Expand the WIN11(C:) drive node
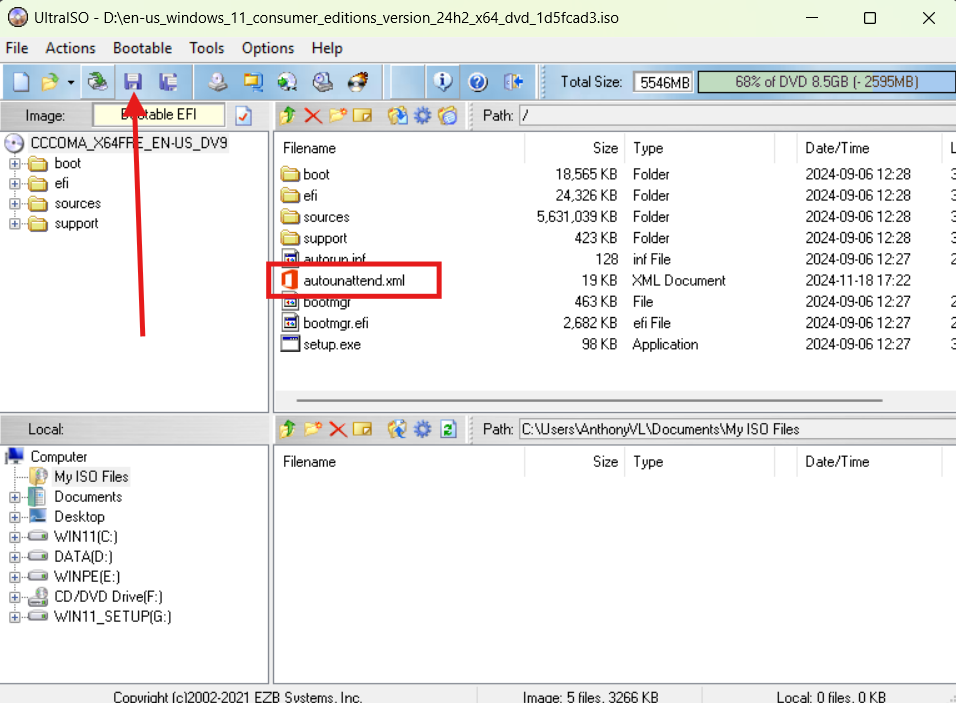 [x=15, y=537]
